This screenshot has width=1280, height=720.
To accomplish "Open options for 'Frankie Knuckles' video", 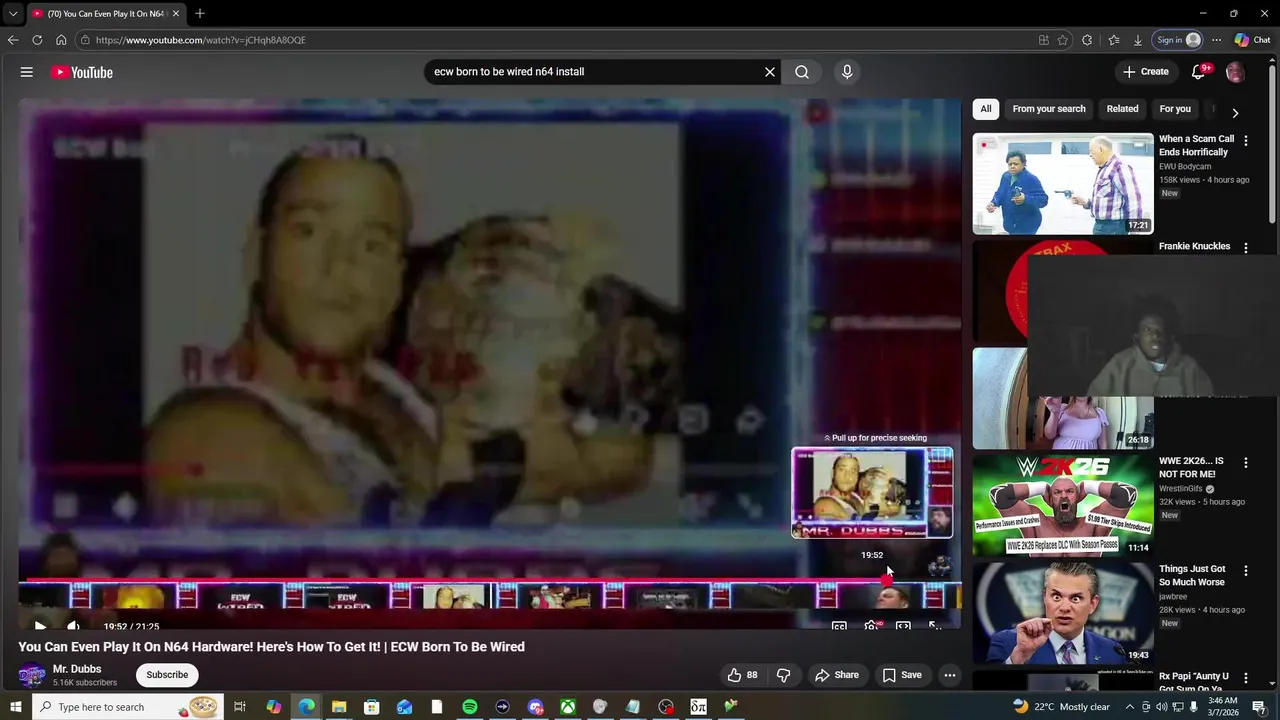I will (x=1246, y=247).
